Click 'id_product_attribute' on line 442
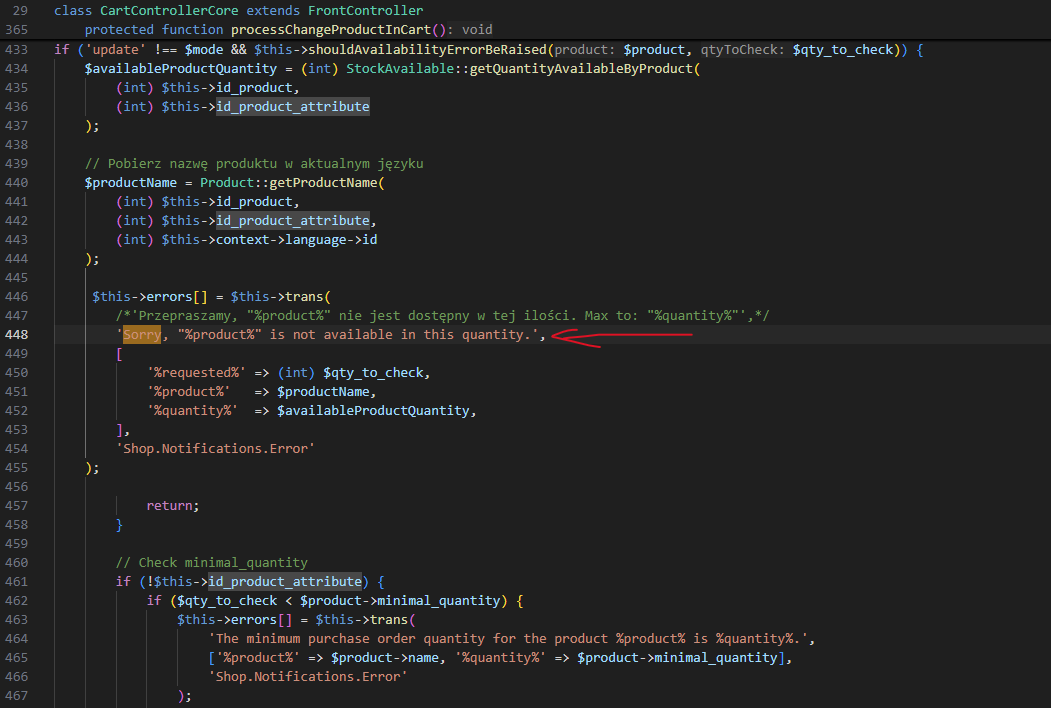This screenshot has height=708, width=1051. pyautogui.click(x=293, y=221)
